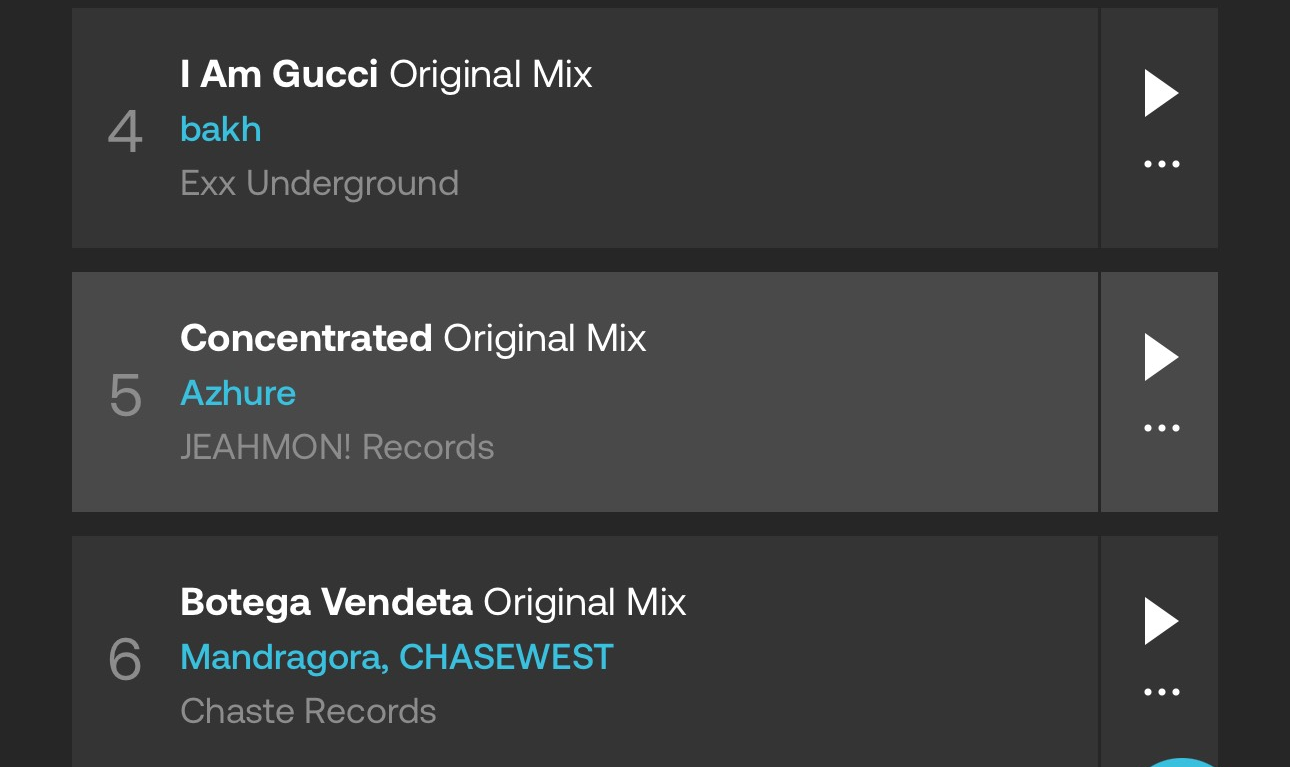Open the CHASEWEST artist page
1290x767 pixels.
506,657
